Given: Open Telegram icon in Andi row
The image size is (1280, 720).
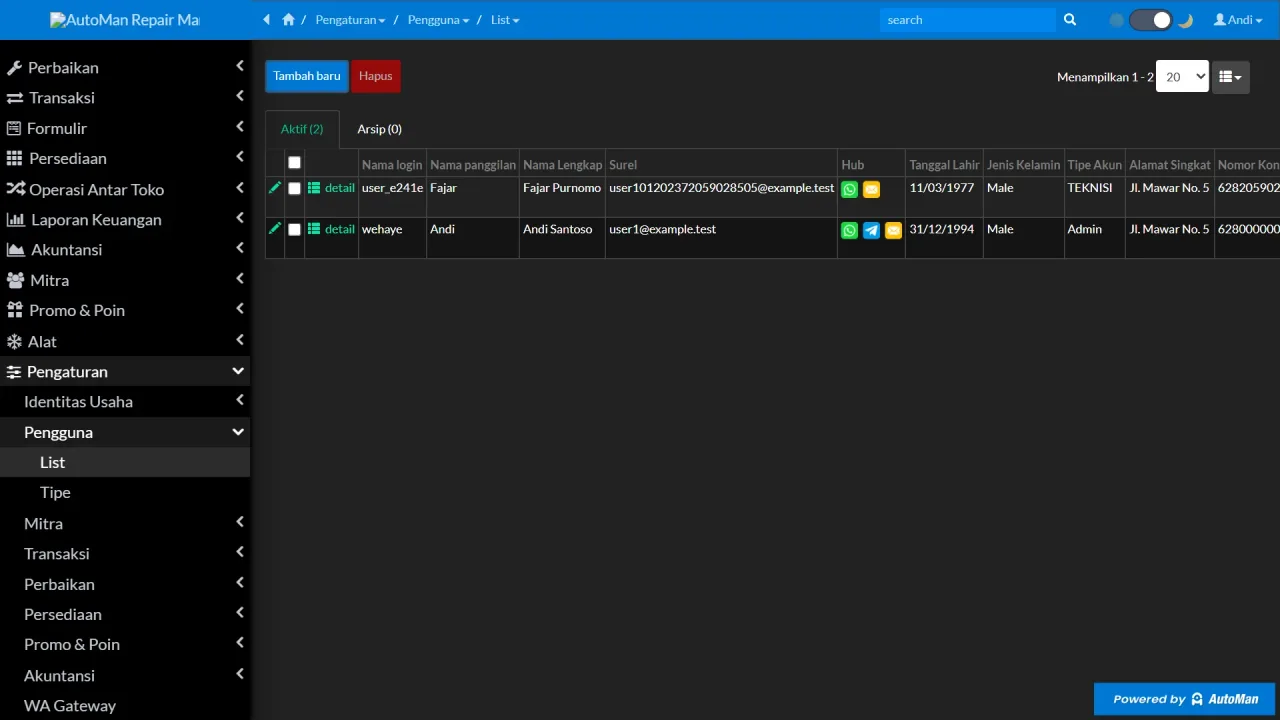Looking at the screenshot, I should (x=871, y=230).
